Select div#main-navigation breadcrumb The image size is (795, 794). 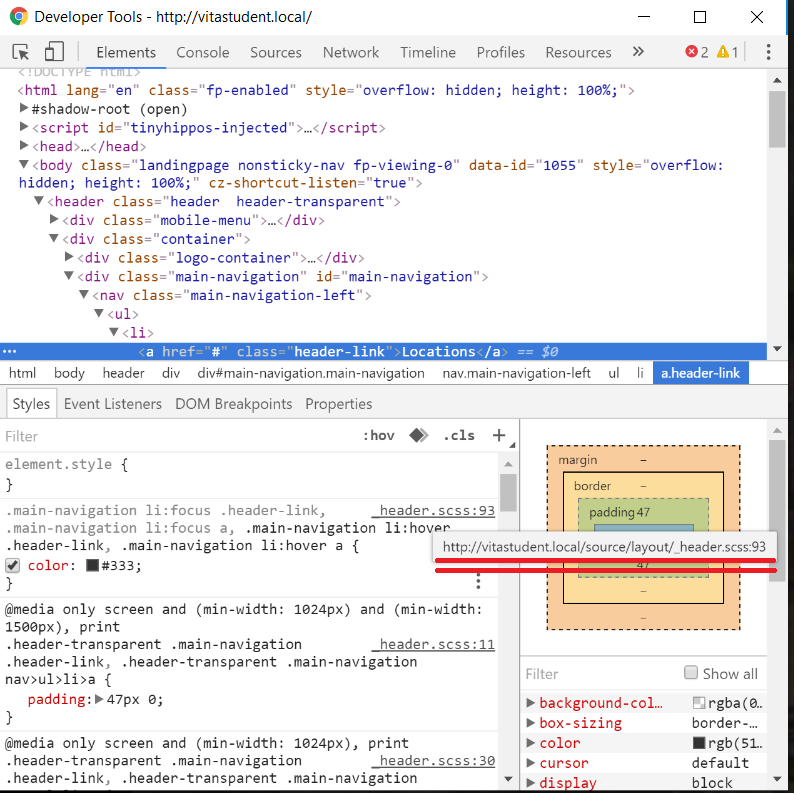coord(311,373)
